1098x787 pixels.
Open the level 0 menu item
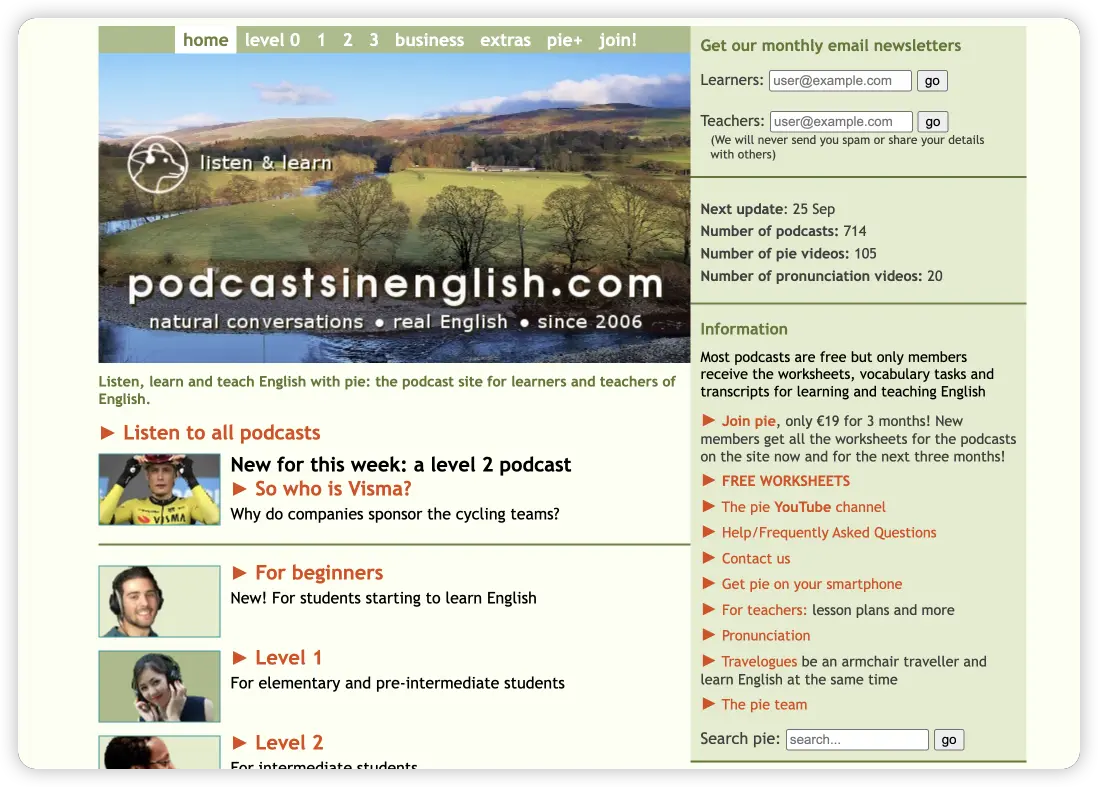tap(272, 40)
